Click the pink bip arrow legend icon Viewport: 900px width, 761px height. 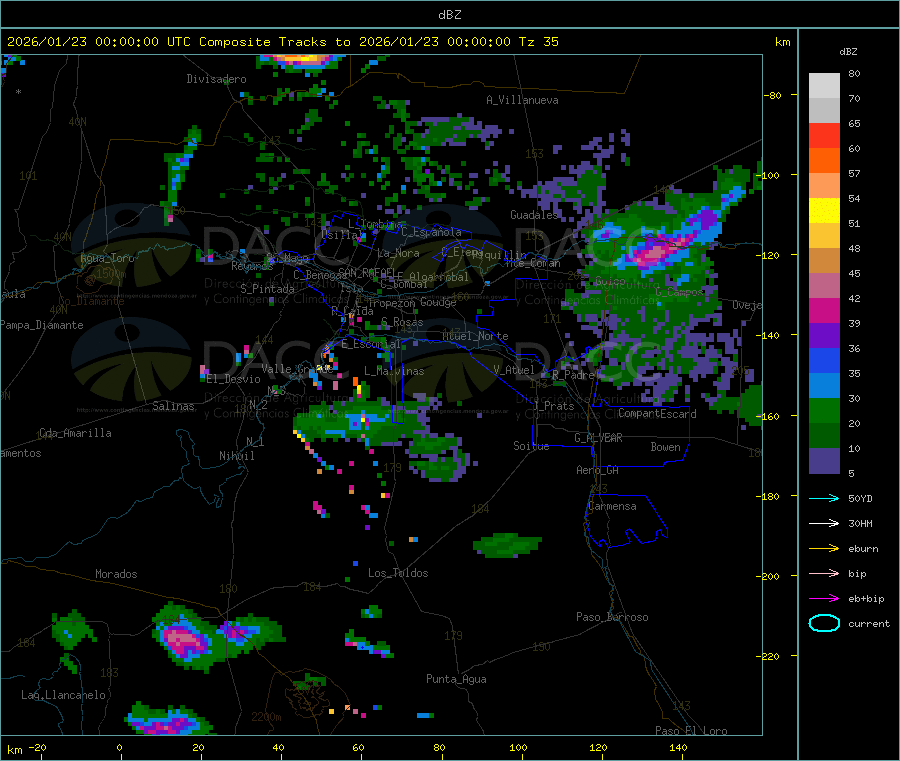click(824, 573)
